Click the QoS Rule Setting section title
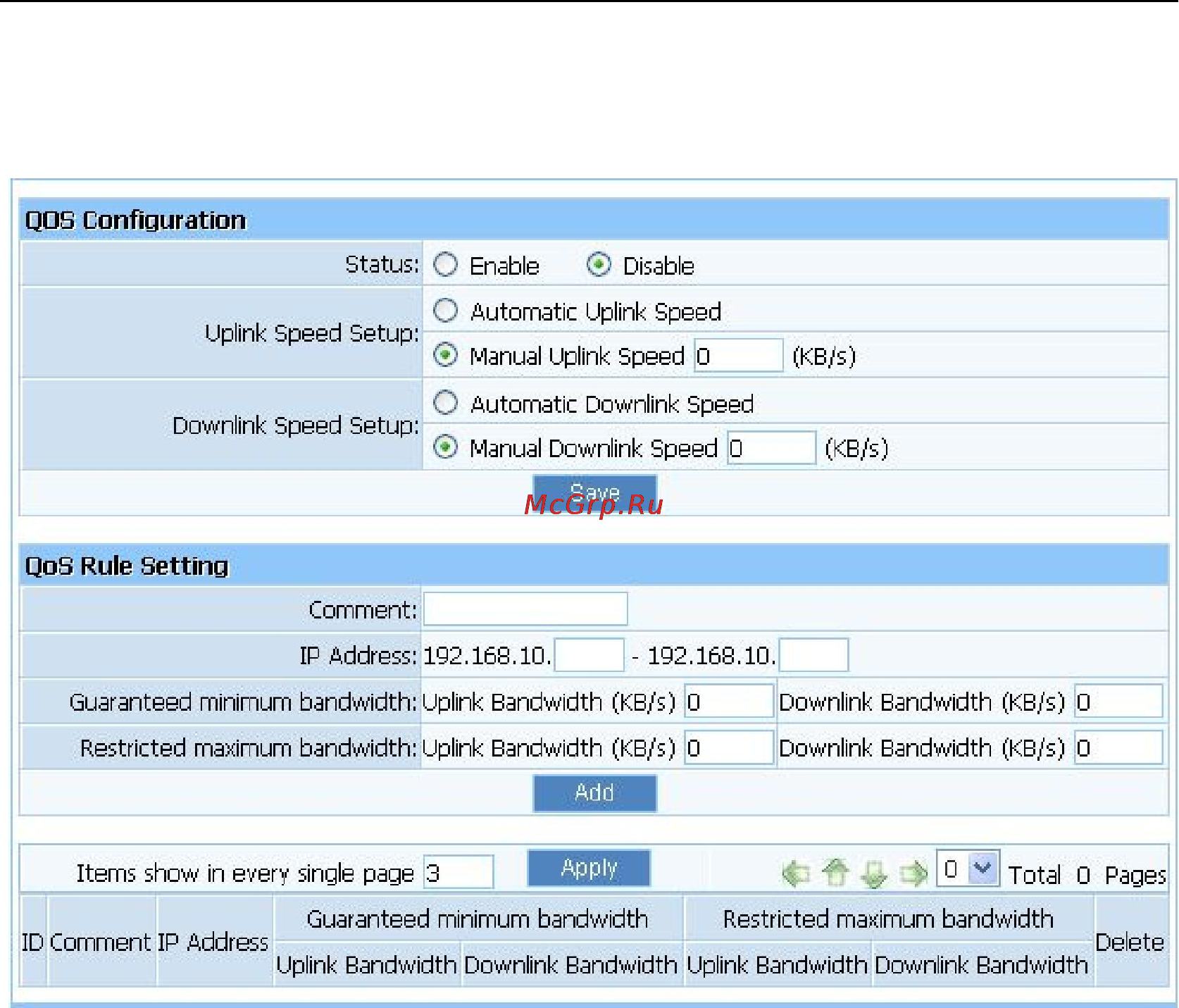 pyautogui.click(x=127, y=566)
